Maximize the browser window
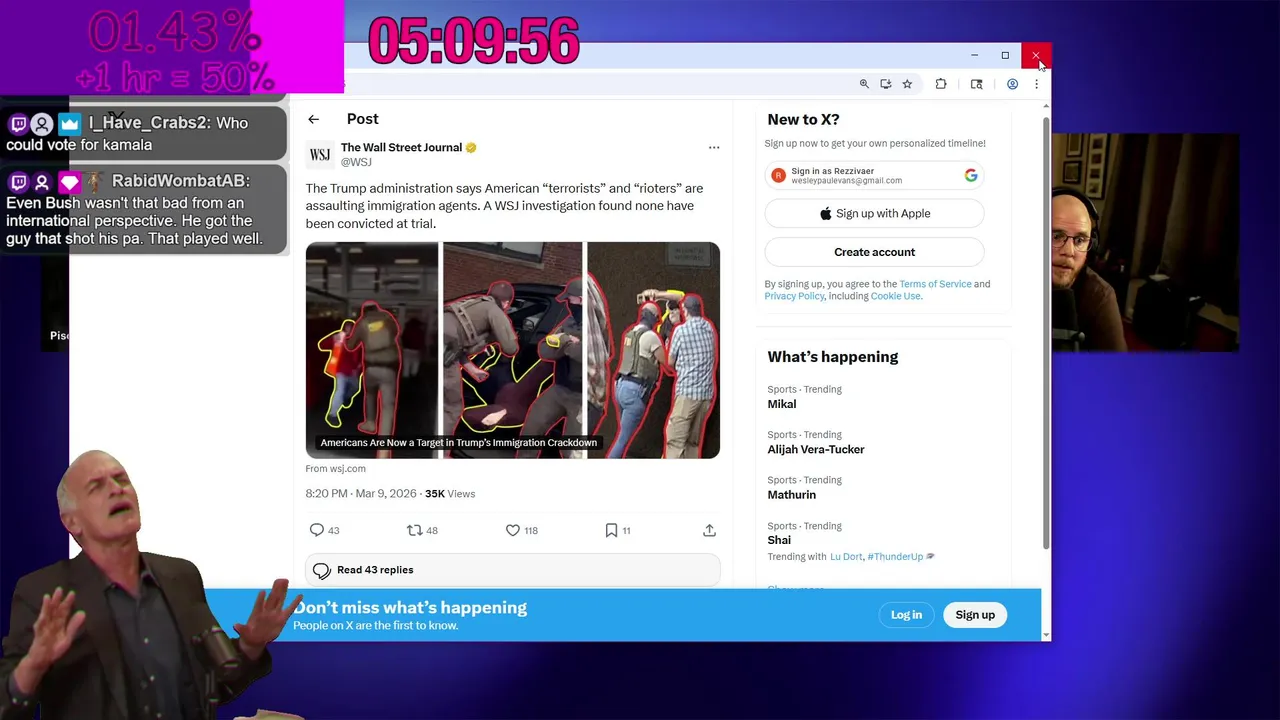The width and height of the screenshot is (1280, 720). pyautogui.click(x=1005, y=56)
